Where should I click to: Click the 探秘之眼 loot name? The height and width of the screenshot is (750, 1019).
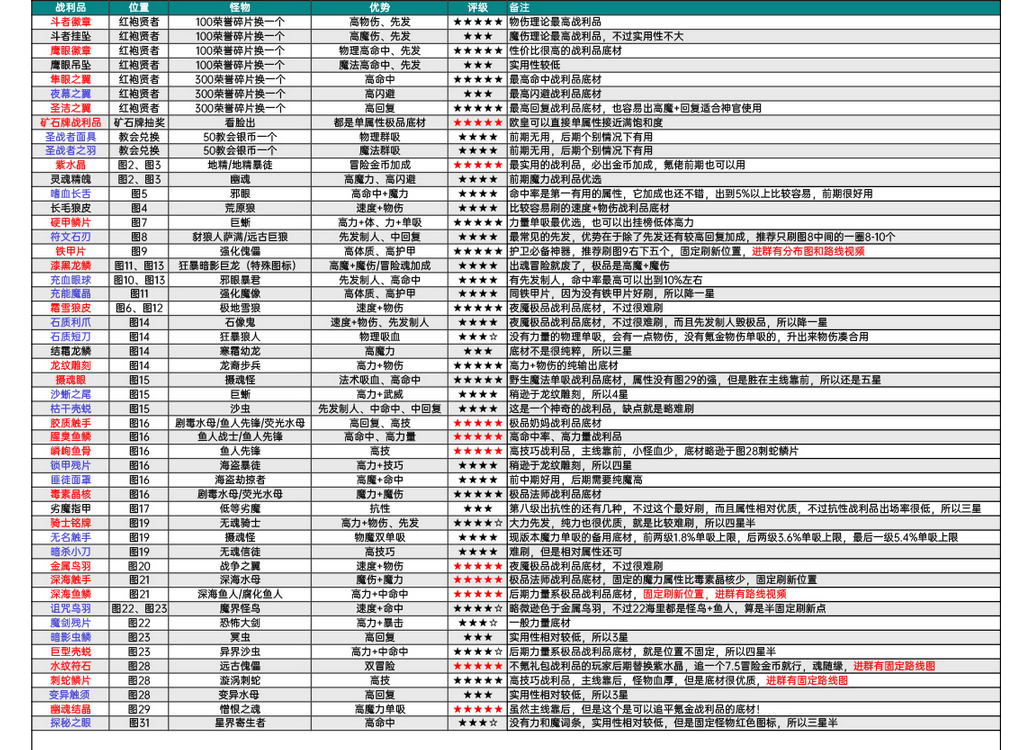(x=70, y=722)
